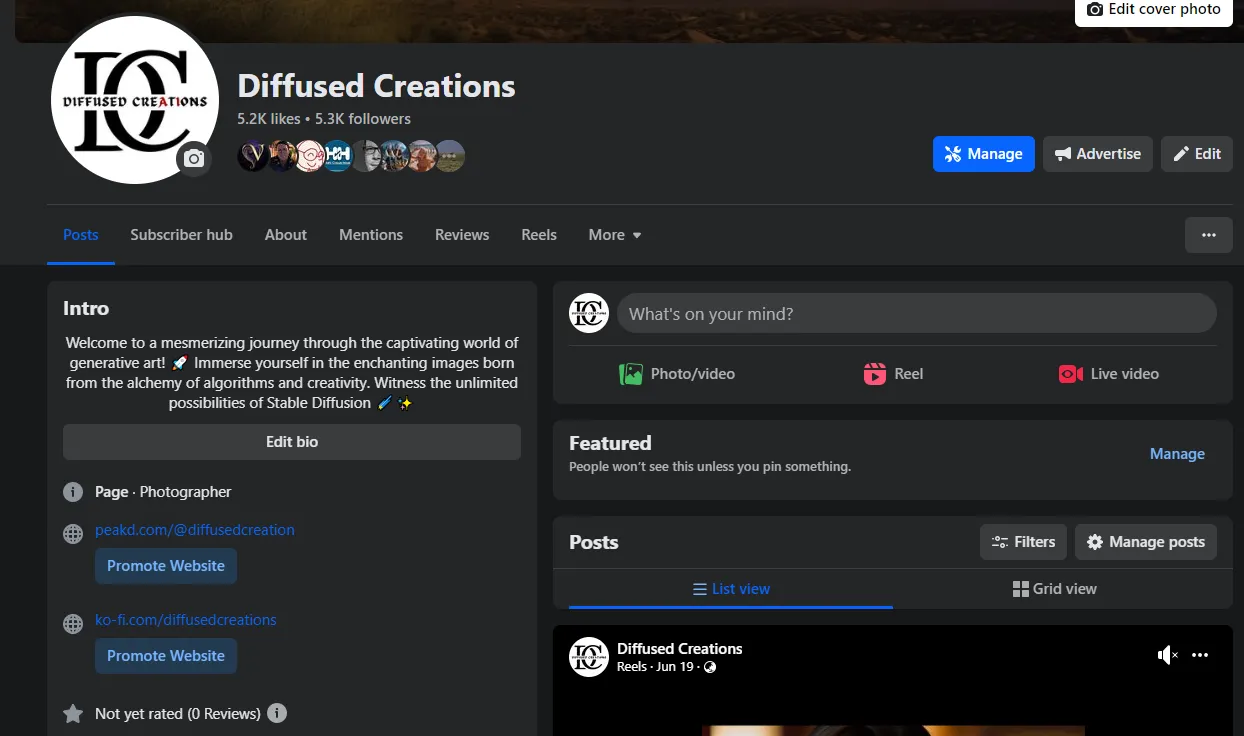Image resolution: width=1244 pixels, height=736 pixels.
Task: Click the Reel icon in composer
Action: 875,374
